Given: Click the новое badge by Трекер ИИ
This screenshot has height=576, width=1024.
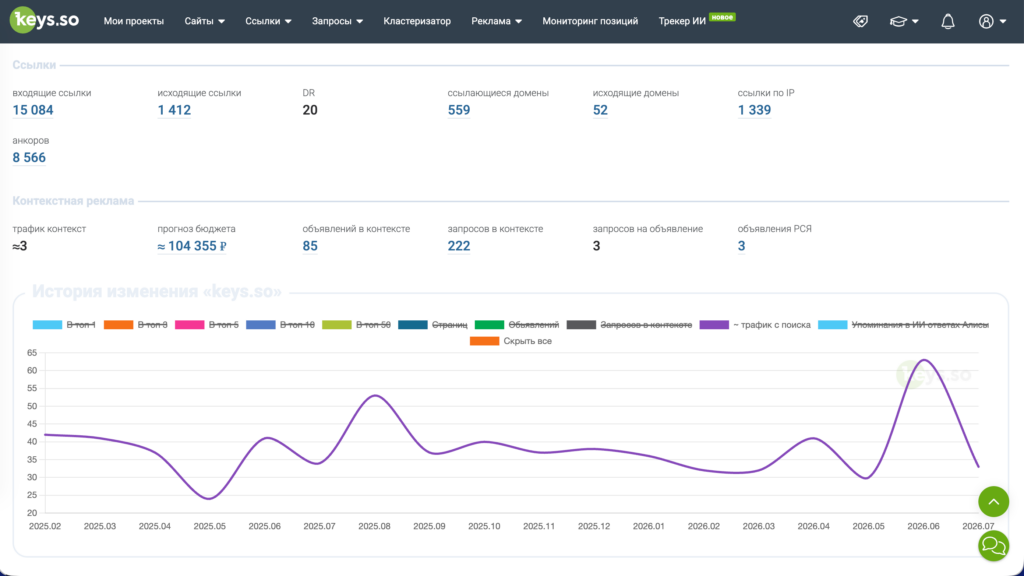Looking at the screenshot, I should pos(722,17).
